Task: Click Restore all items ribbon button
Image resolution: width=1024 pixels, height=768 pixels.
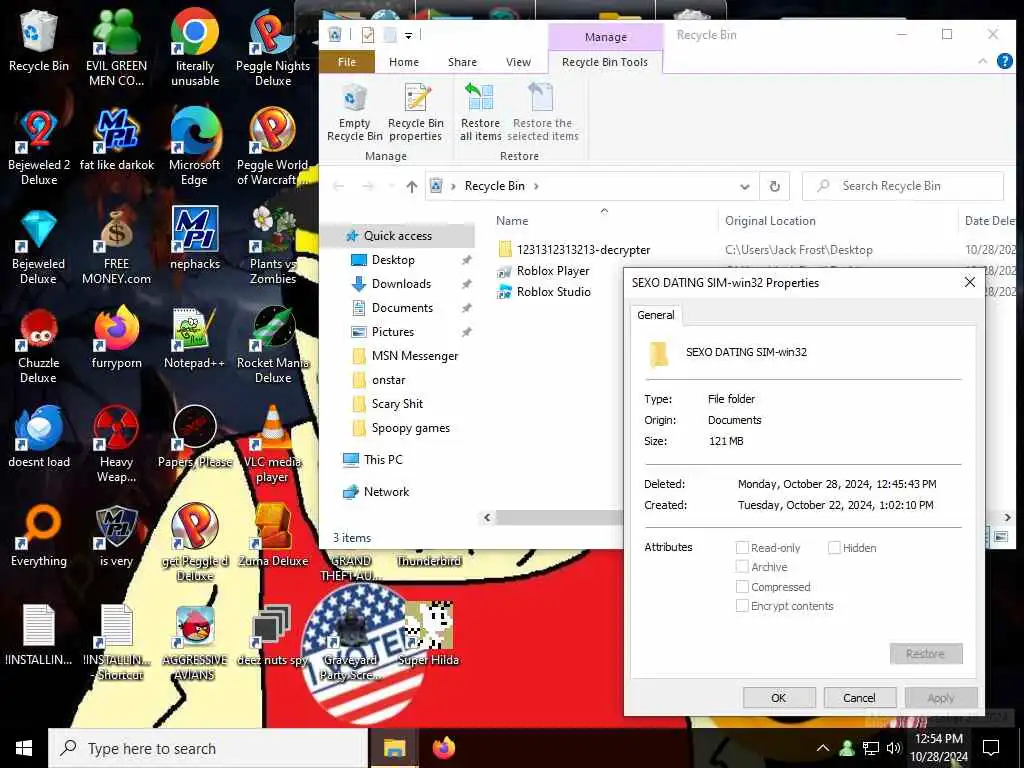Action: pos(480,112)
